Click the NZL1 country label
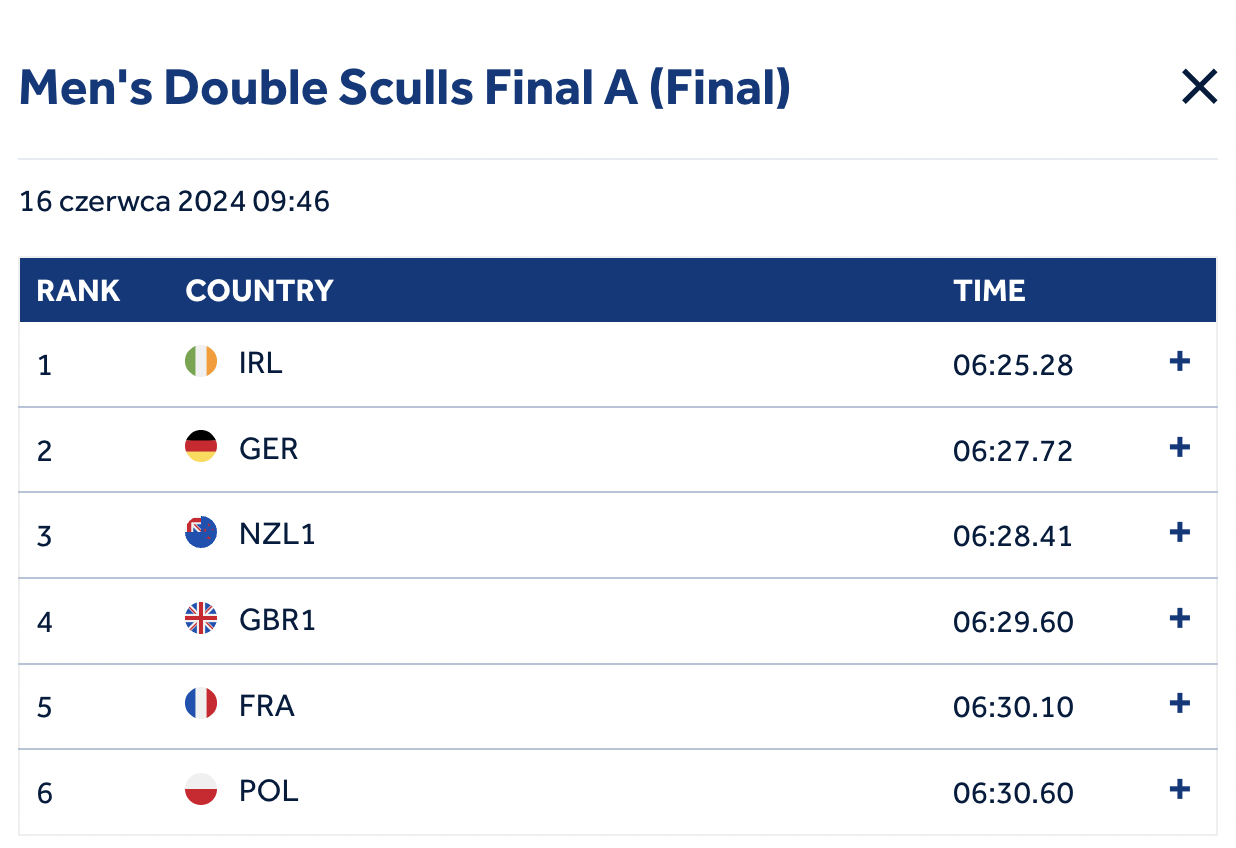Viewport: 1236px width, 848px height. tap(277, 534)
